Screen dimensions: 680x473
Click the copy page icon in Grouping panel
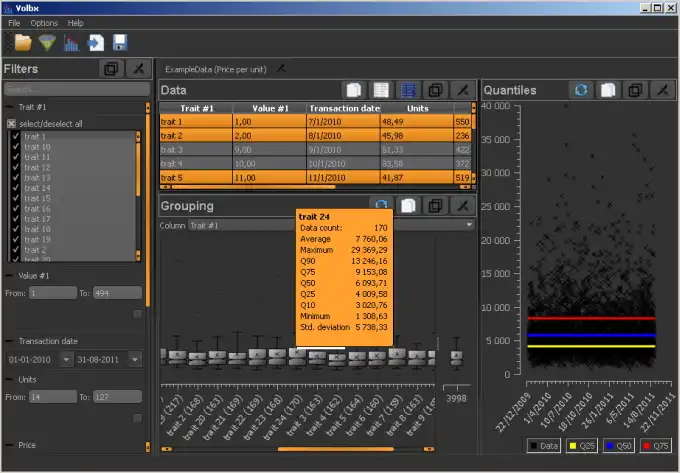click(x=408, y=206)
